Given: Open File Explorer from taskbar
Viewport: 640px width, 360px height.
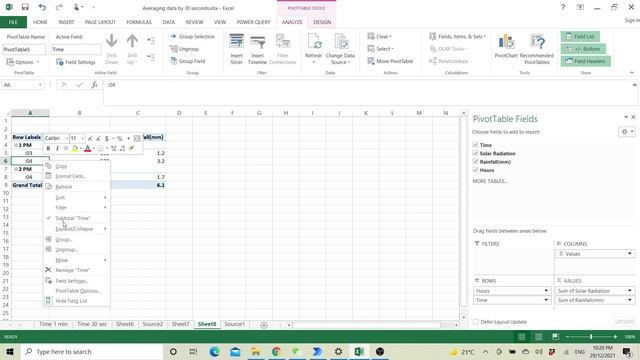Looking at the screenshot, I should click(256, 351).
